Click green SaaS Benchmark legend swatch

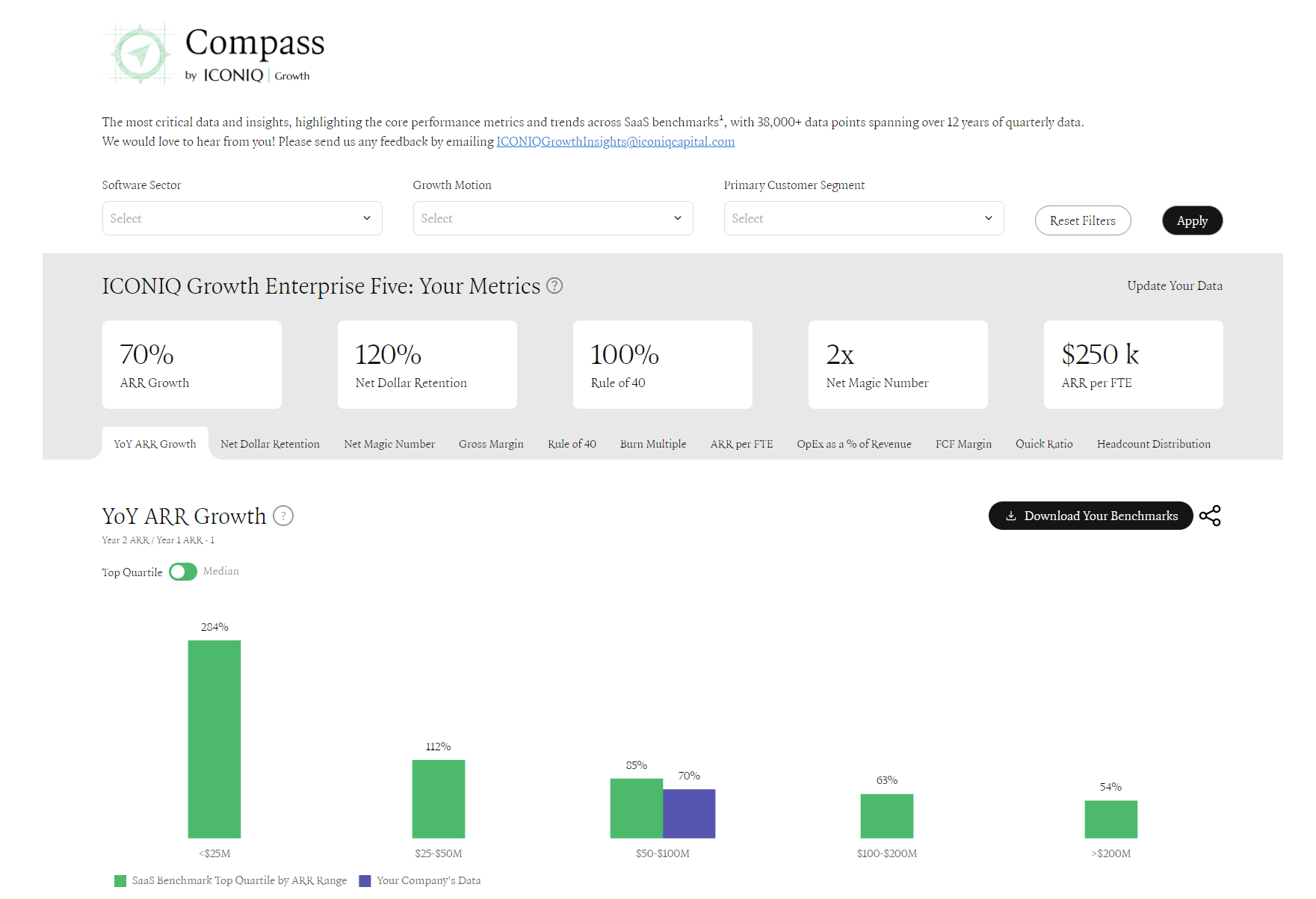(x=120, y=881)
